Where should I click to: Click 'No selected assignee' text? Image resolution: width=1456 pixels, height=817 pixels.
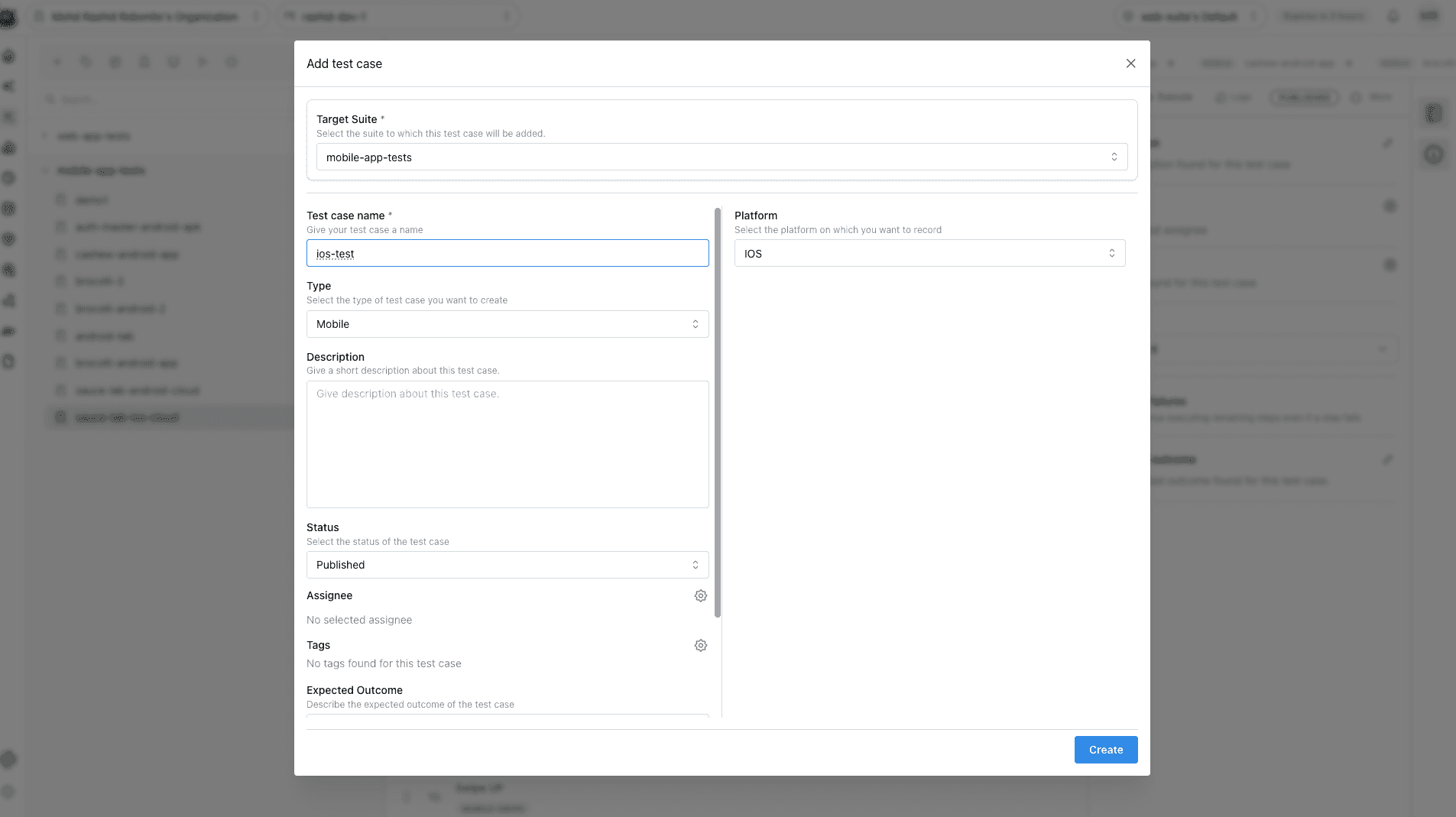pyautogui.click(x=359, y=620)
